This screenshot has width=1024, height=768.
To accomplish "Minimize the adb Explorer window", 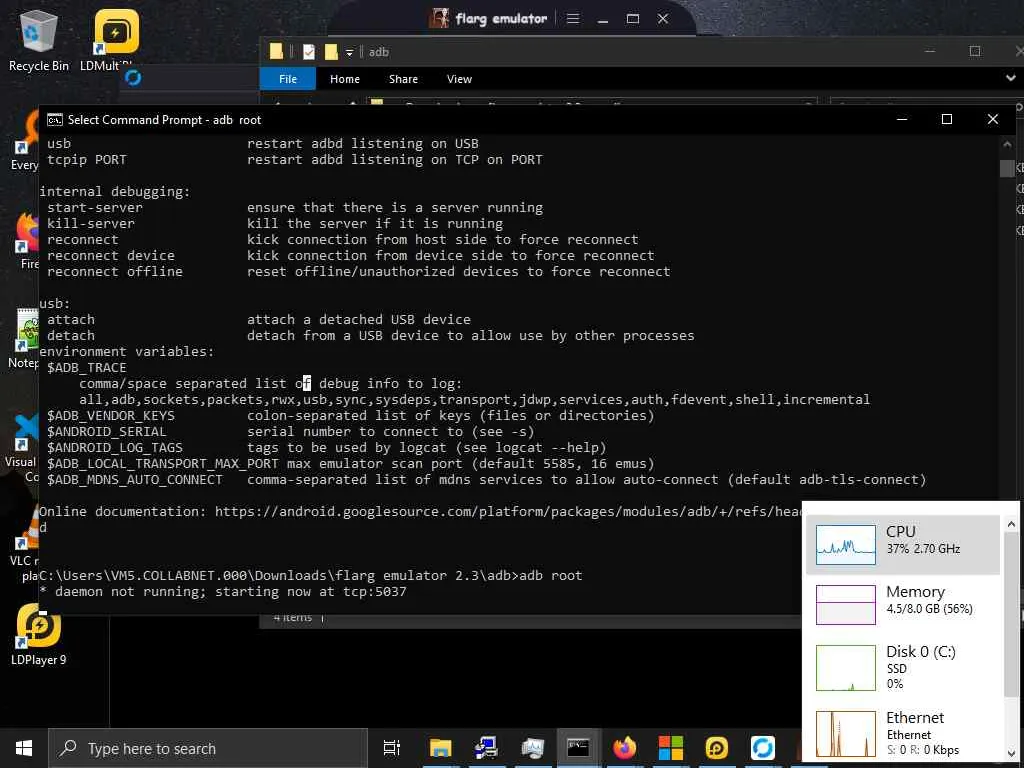I will point(931,52).
